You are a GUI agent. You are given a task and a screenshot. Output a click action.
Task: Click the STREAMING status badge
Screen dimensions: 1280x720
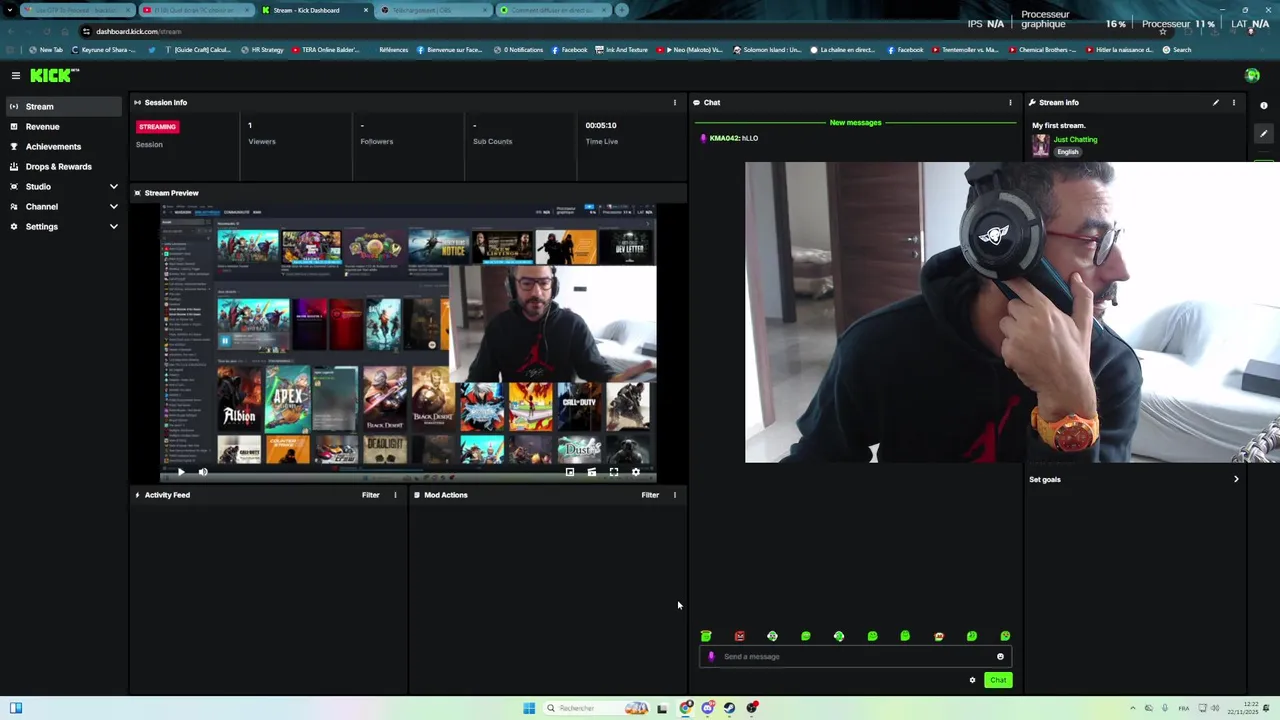point(157,127)
